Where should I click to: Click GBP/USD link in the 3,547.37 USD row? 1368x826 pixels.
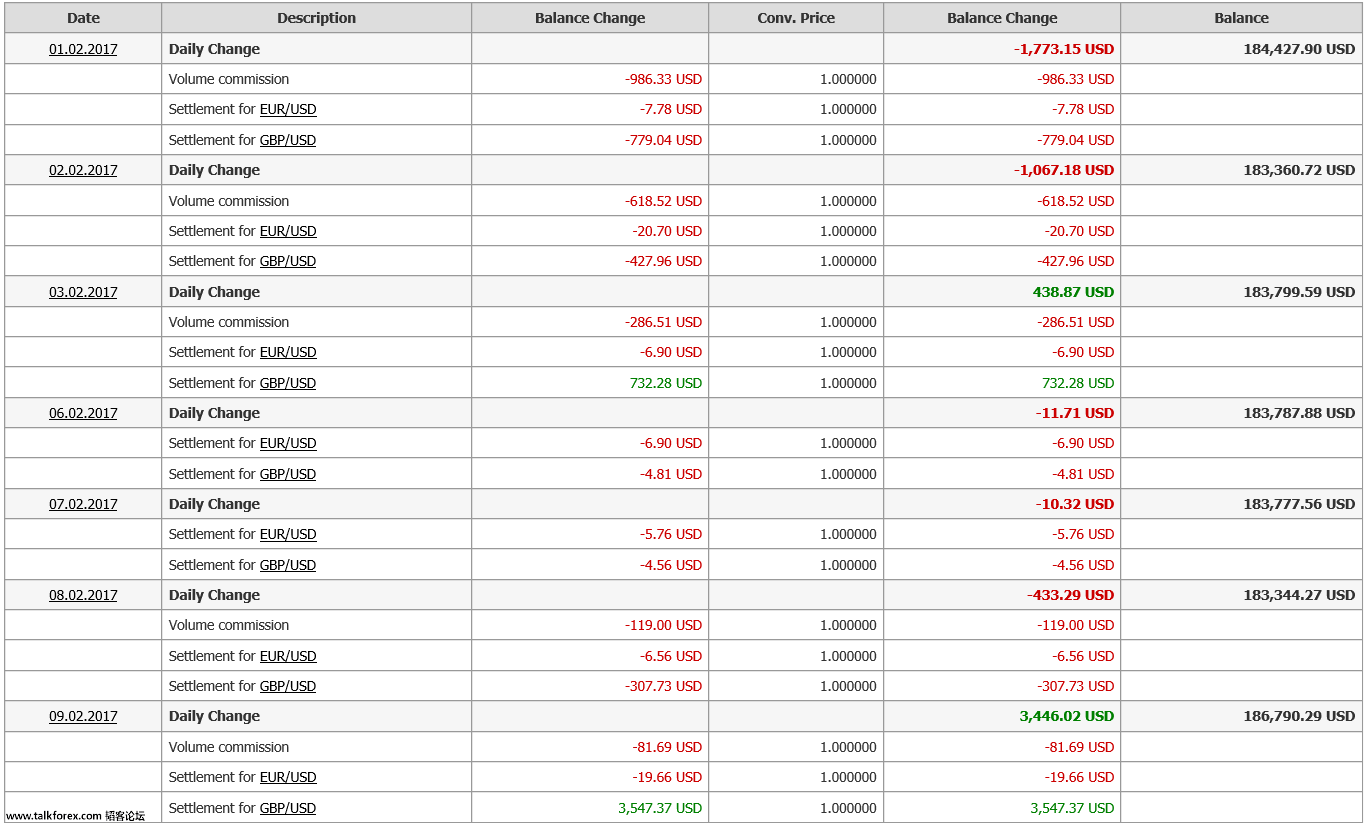(x=288, y=808)
